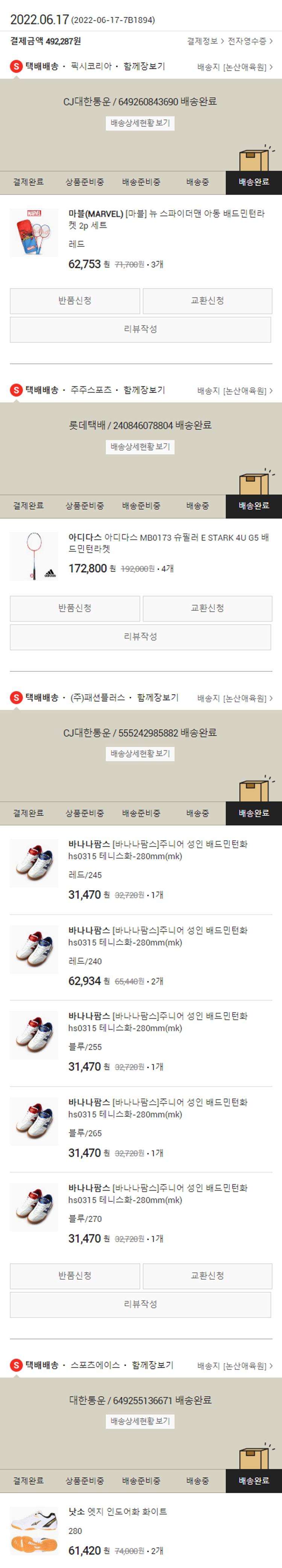Click the red S icon beside 픽시코리아
Image resolution: width=282 pixels, height=1568 pixels.
coord(17,66)
